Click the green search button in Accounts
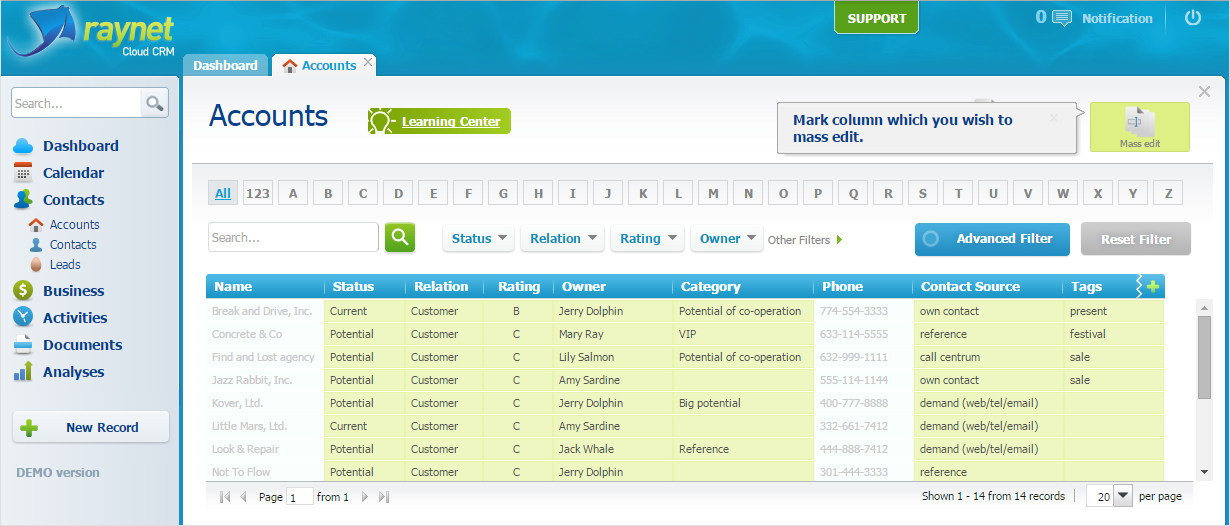The width and height of the screenshot is (1230, 526). (400, 237)
